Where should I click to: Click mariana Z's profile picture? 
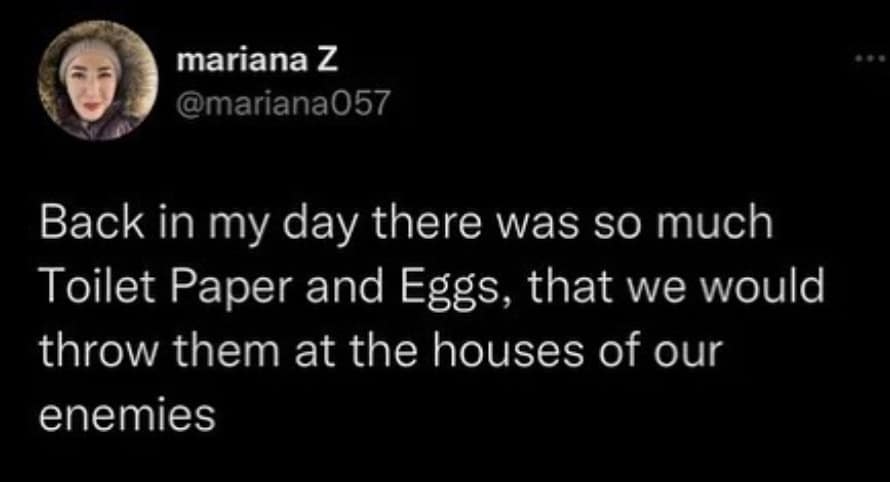coord(97,80)
